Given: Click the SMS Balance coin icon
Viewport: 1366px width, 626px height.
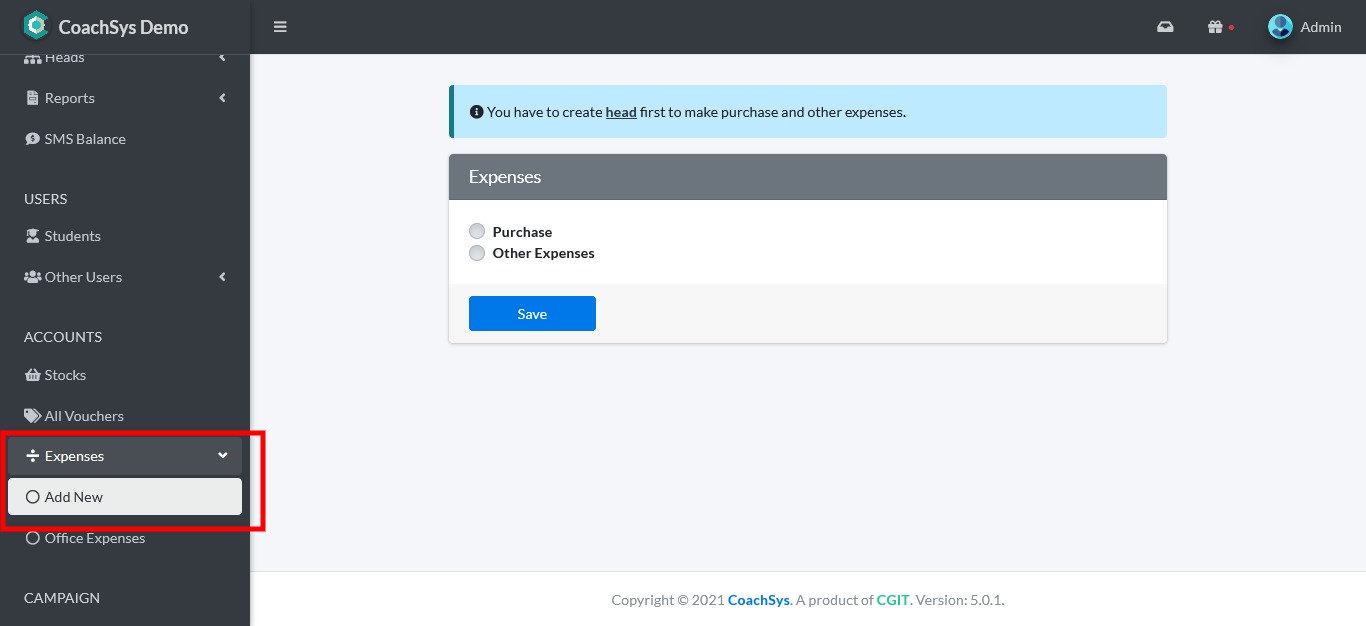Looking at the screenshot, I should pyautogui.click(x=33, y=139).
